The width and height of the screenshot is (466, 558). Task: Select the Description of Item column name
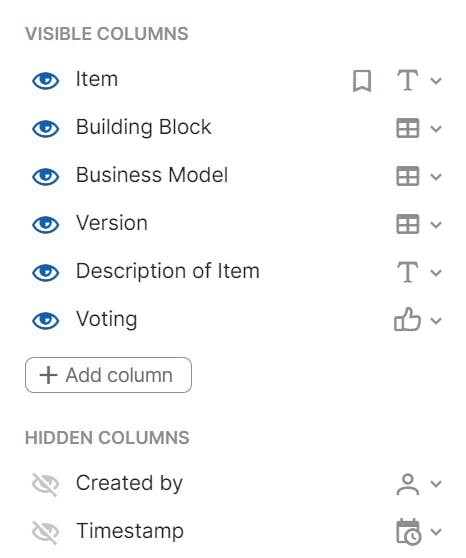coord(168,271)
